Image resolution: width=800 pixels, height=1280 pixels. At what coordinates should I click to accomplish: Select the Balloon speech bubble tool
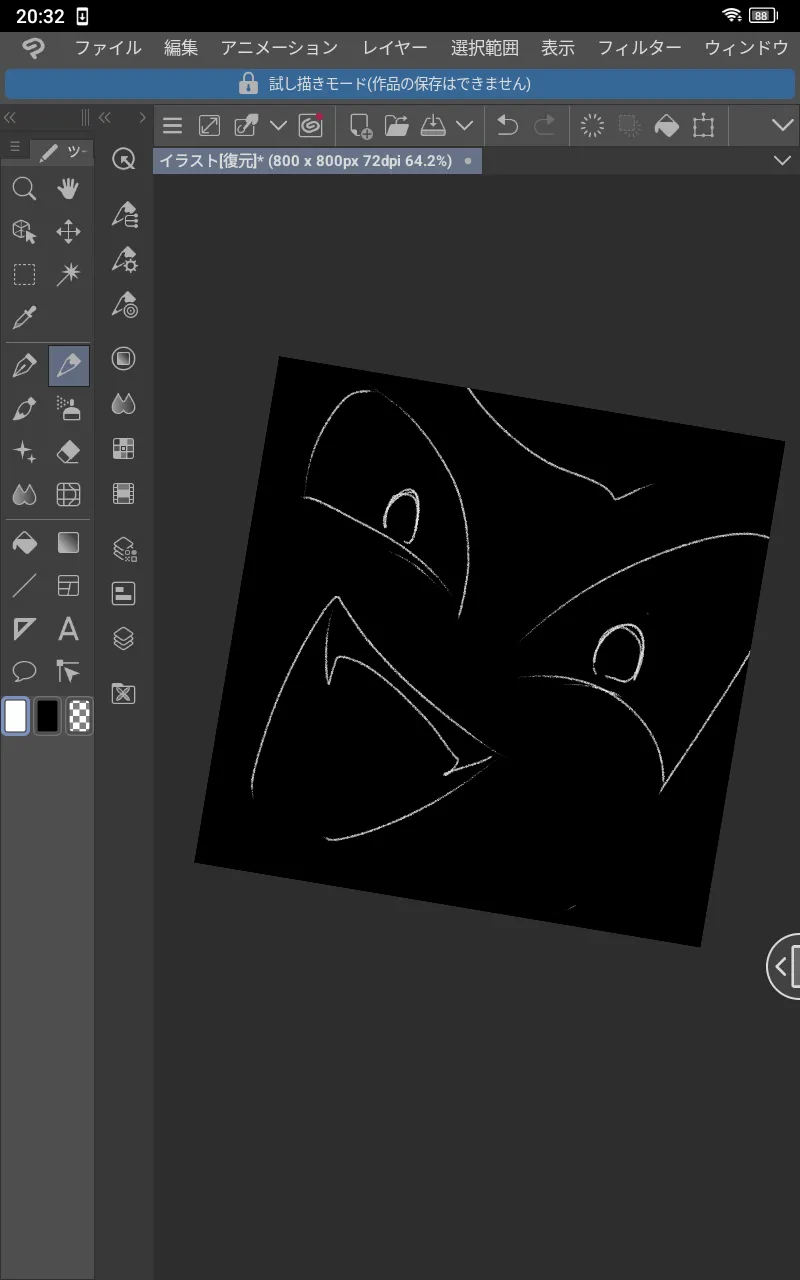click(x=24, y=671)
